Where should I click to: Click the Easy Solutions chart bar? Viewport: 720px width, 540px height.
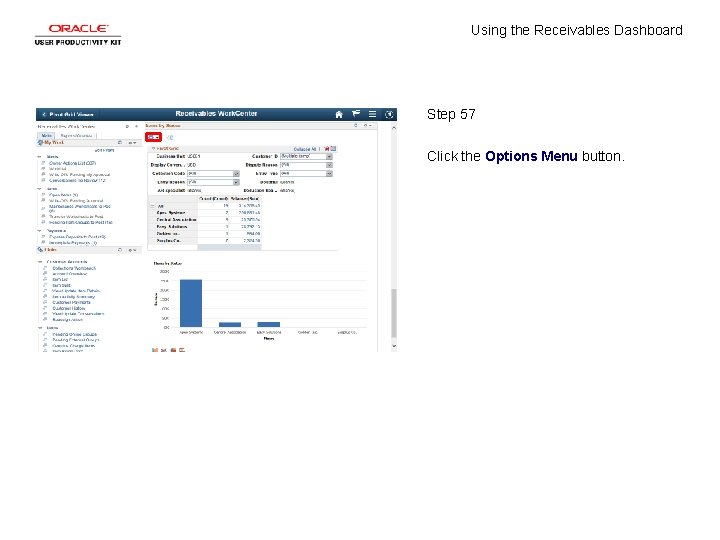tap(269, 324)
